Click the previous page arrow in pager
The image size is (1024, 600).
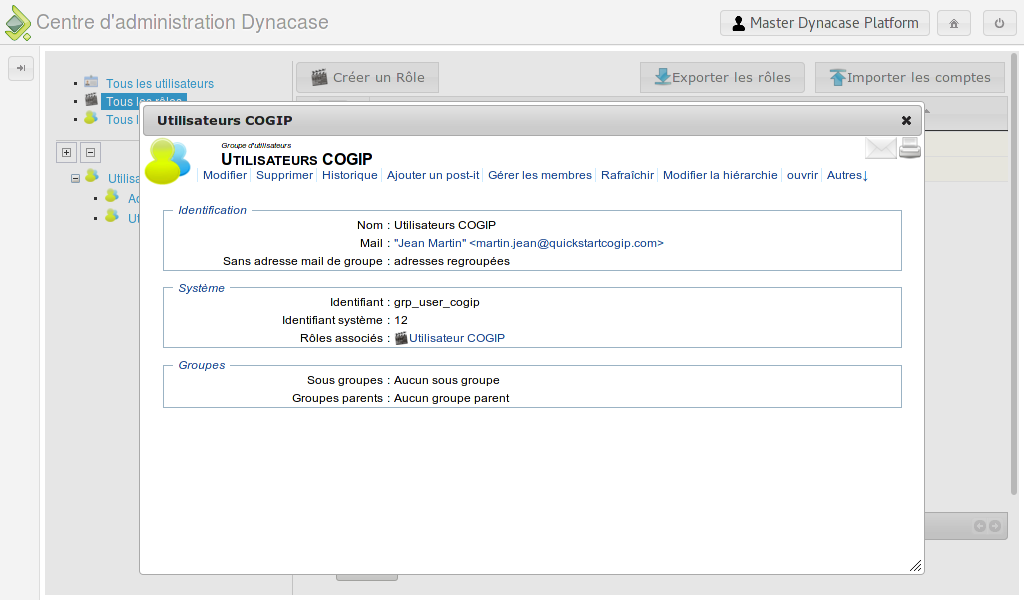point(980,526)
